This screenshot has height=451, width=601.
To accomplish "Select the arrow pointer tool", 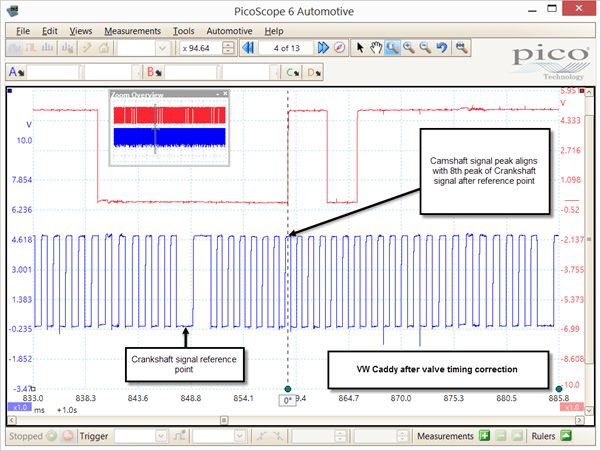I will click(x=360, y=48).
